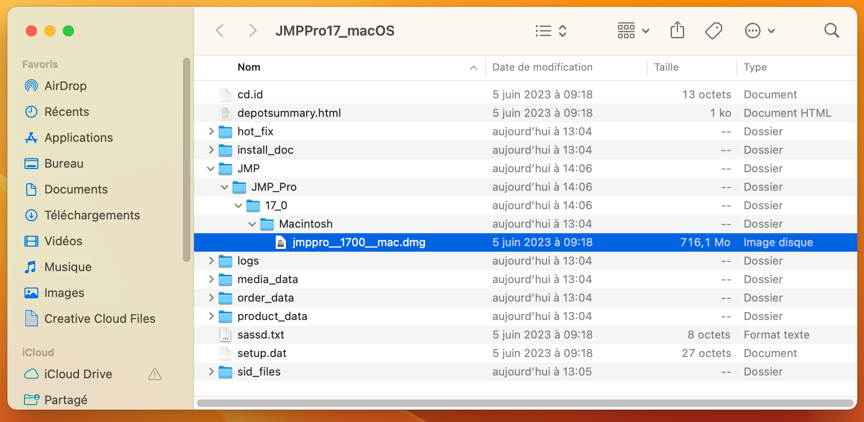
Task: Open the grouping options dropdown
Action: [633, 31]
